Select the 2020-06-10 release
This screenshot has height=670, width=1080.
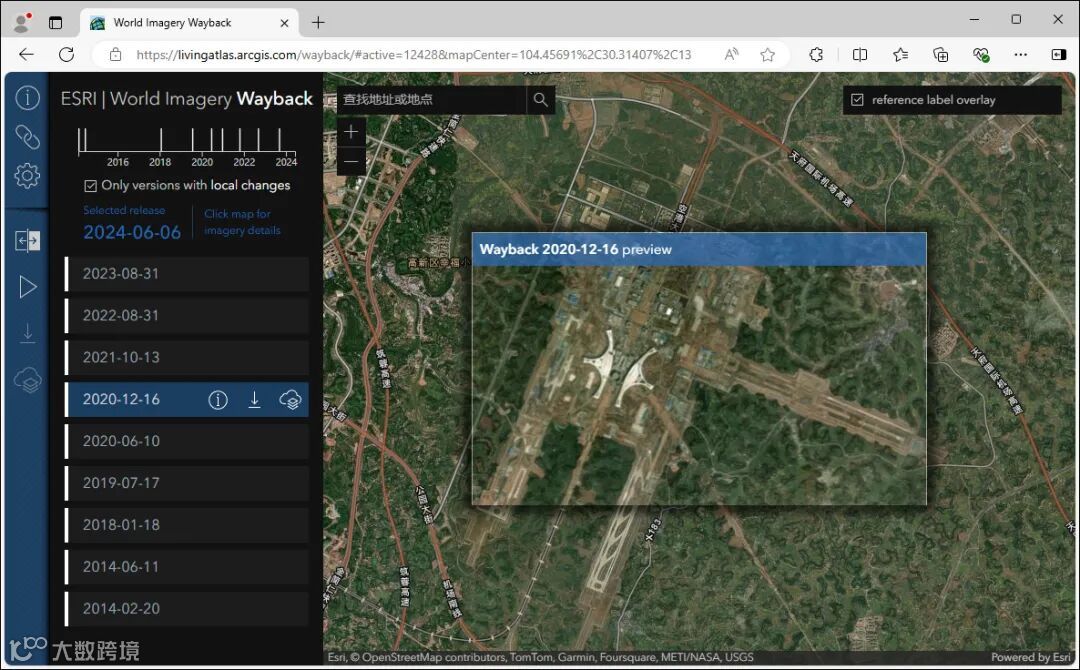click(x=187, y=441)
